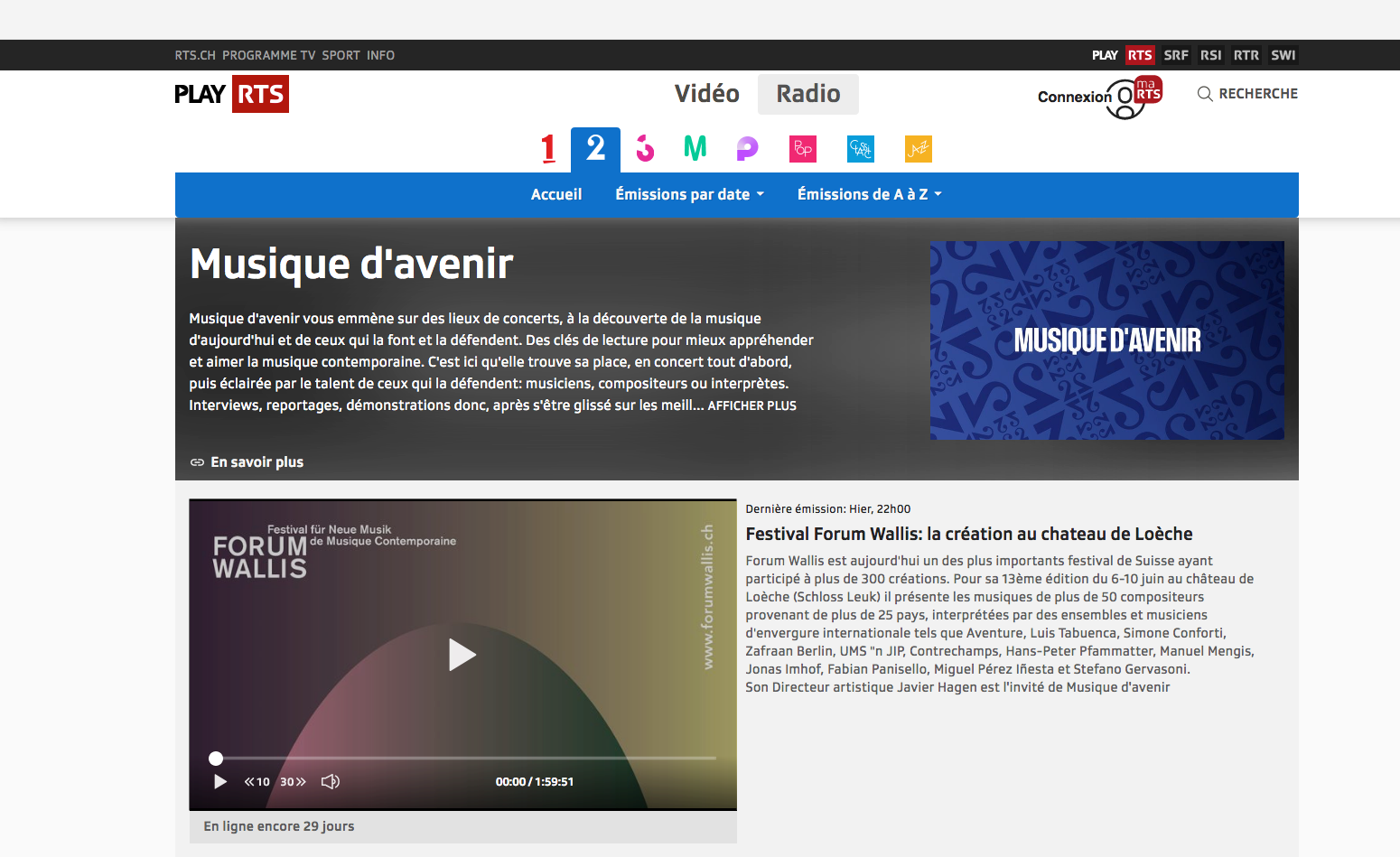Open the ma RTS account icon
The height and width of the screenshot is (857, 1400).
[x=1135, y=97]
